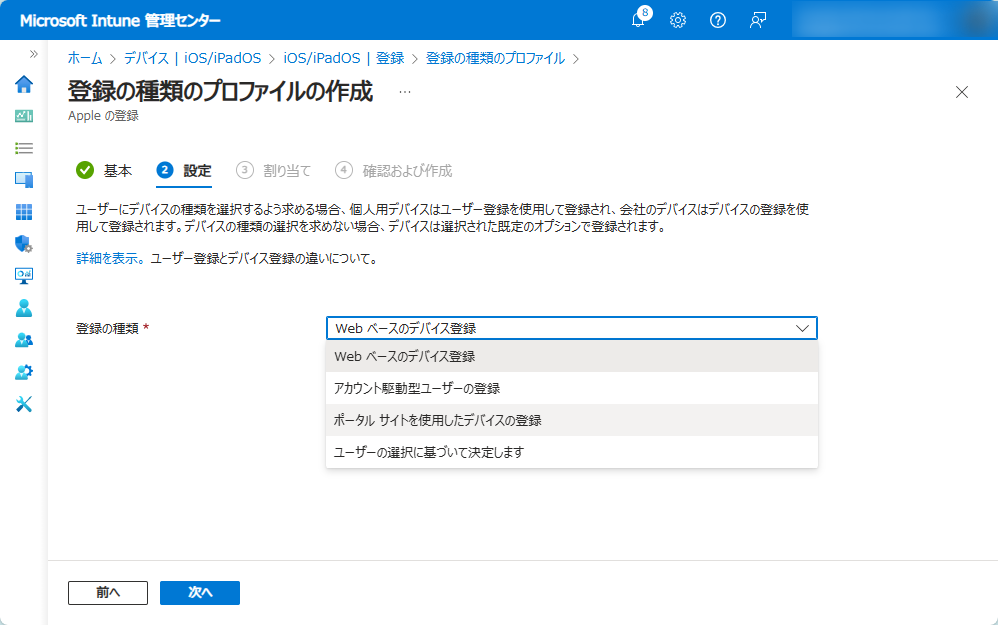Open All services list icon in sidebar
This screenshot has width=998, height=625.
[x=24, y=148]
